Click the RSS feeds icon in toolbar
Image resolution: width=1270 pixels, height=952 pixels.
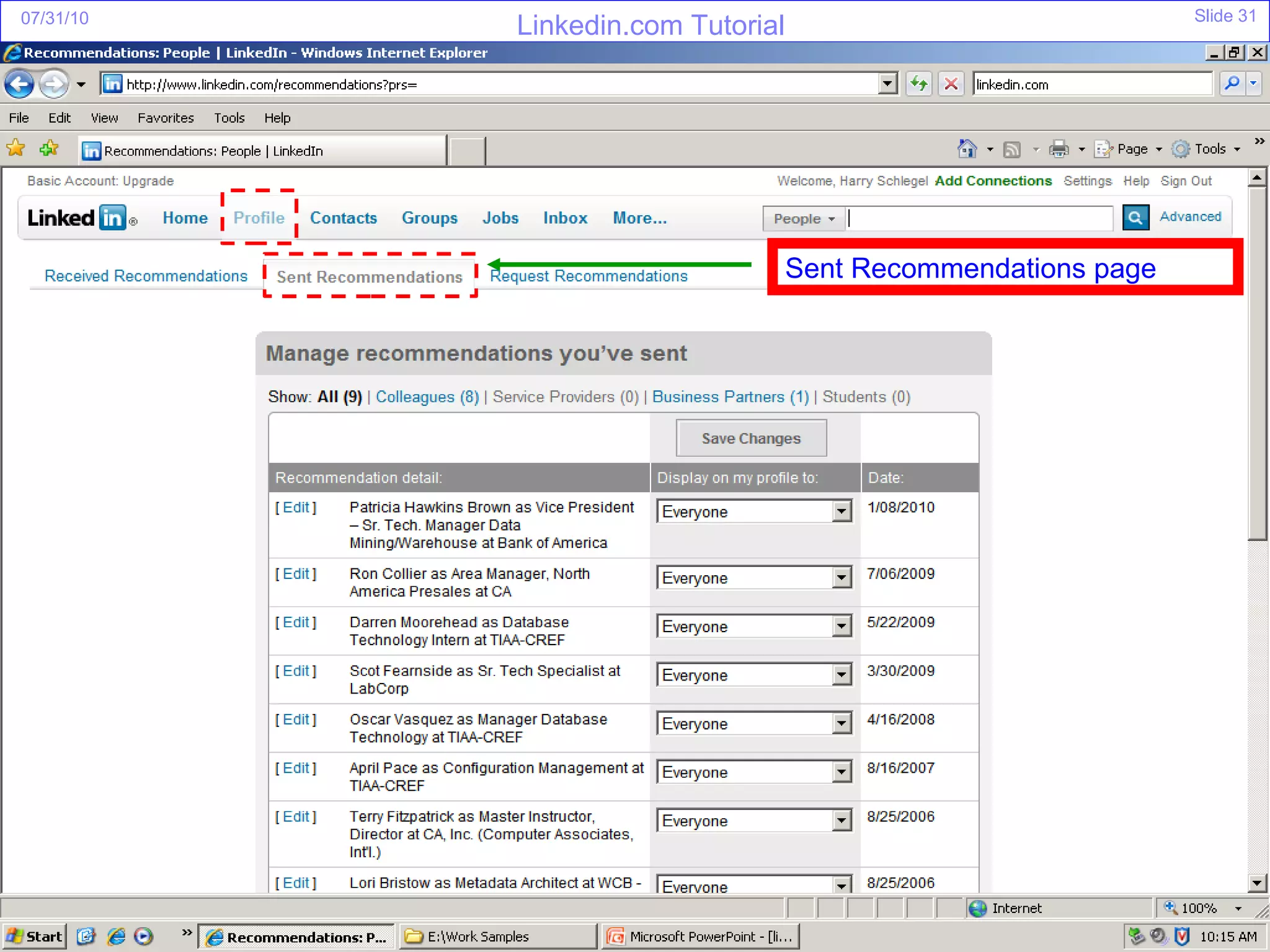click(x=1012, y=149)
